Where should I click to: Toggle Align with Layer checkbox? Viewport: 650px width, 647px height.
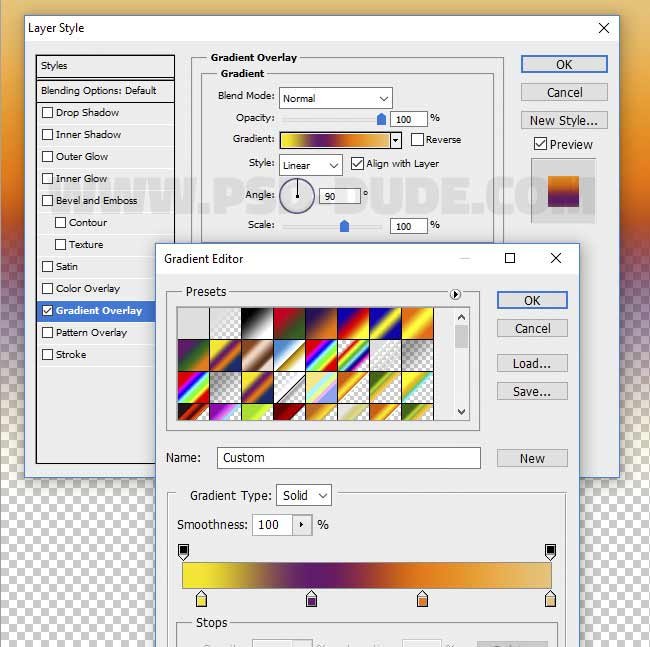[x=358, y=164]
